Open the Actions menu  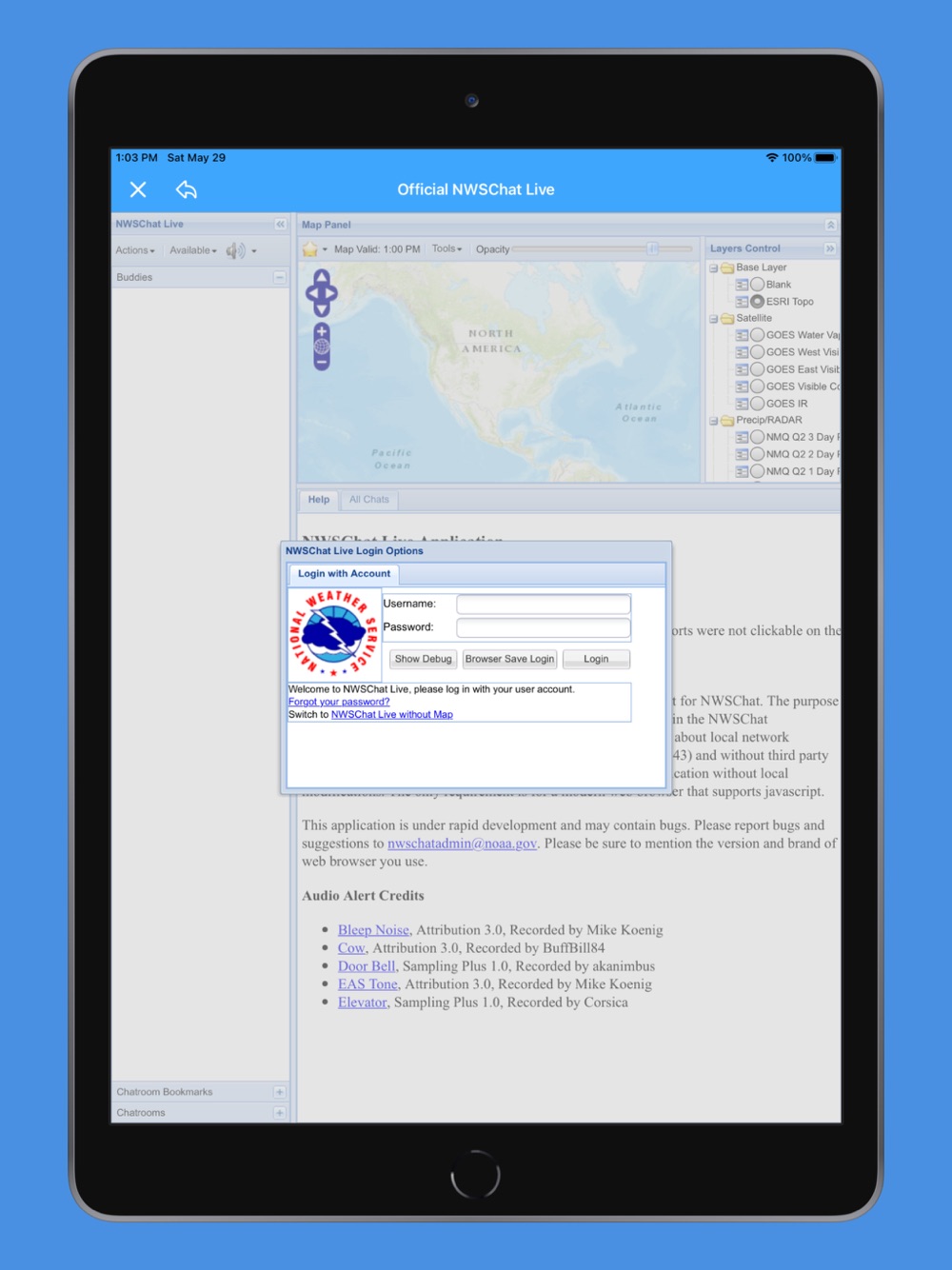click(x=135, y=250)
